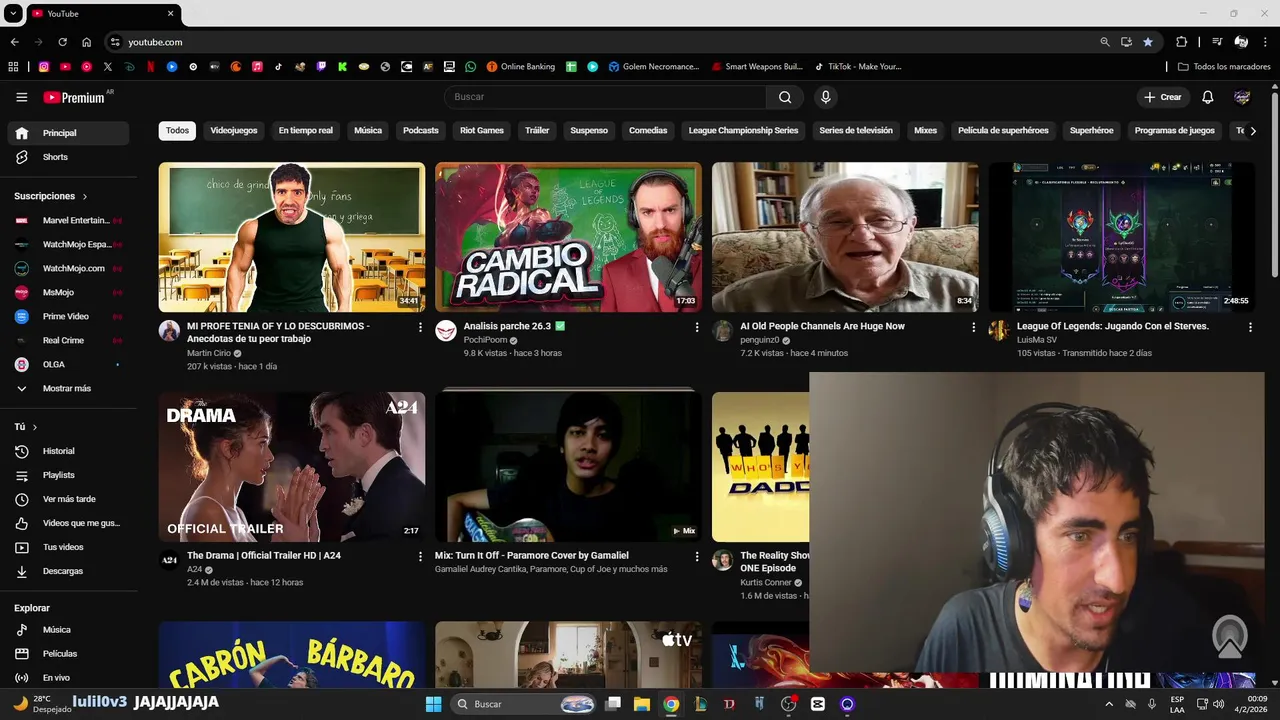The width and height of the screenshot is (1280, 720).
Task: Open the X (Twitter) bookmark icon
Action: (108, 67)
